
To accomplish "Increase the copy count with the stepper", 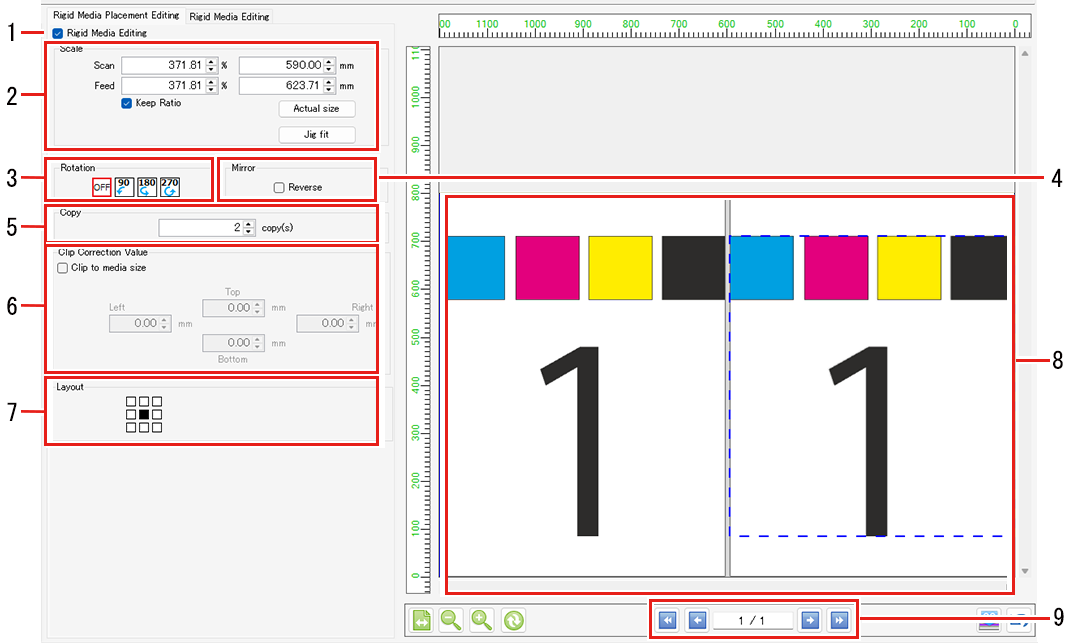I will click(x=246, y=222).
